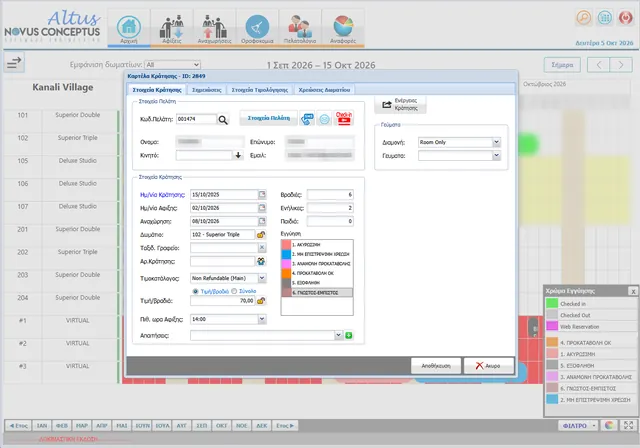
Task: Go to next year Έτος button
Action: [285, 426]
